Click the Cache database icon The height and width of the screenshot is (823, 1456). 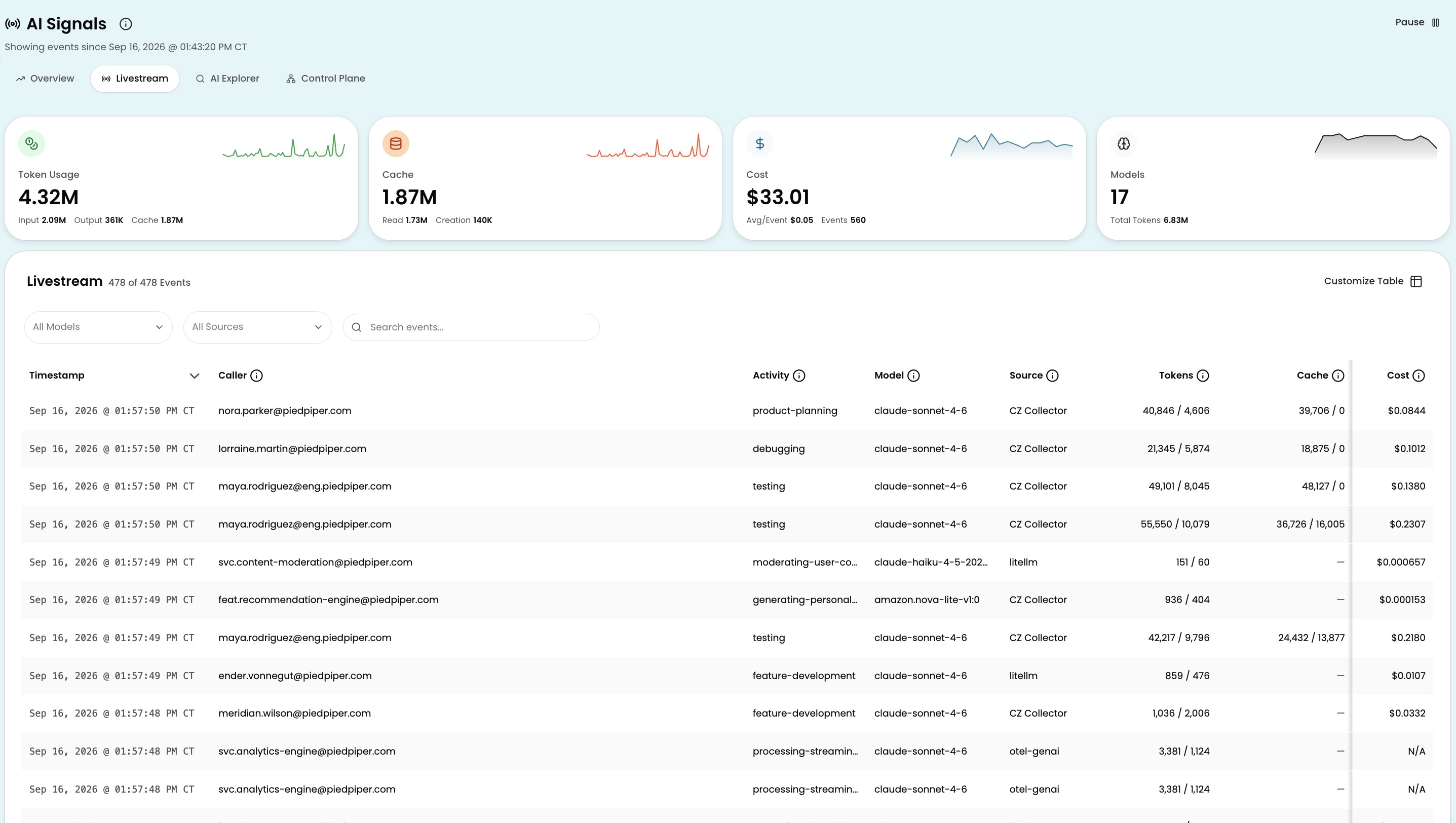click(x=396, y=143)
